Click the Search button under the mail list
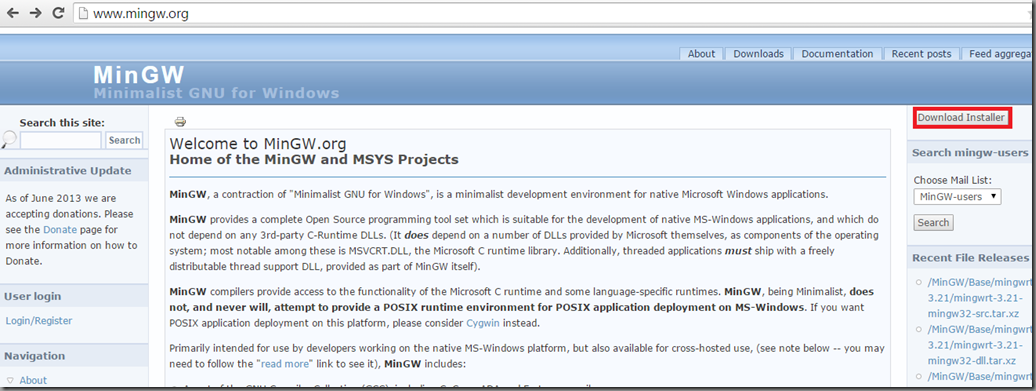This screenshot has width=1036, height=391. pos(933,223)
